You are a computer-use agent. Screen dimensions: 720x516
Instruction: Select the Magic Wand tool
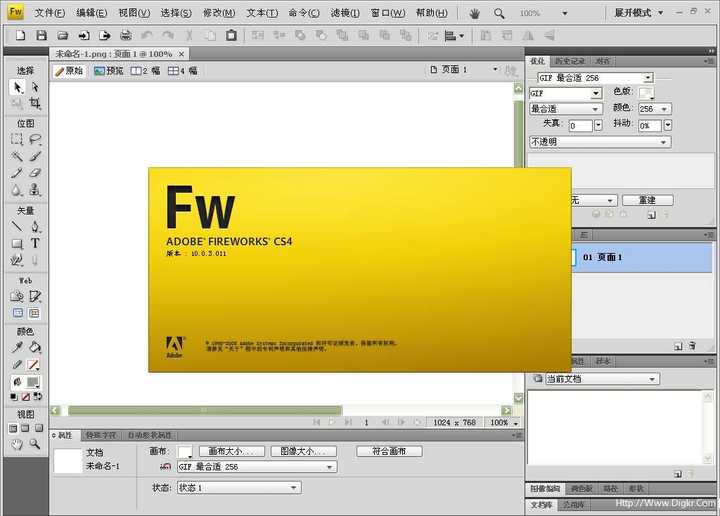coord(17,156)
